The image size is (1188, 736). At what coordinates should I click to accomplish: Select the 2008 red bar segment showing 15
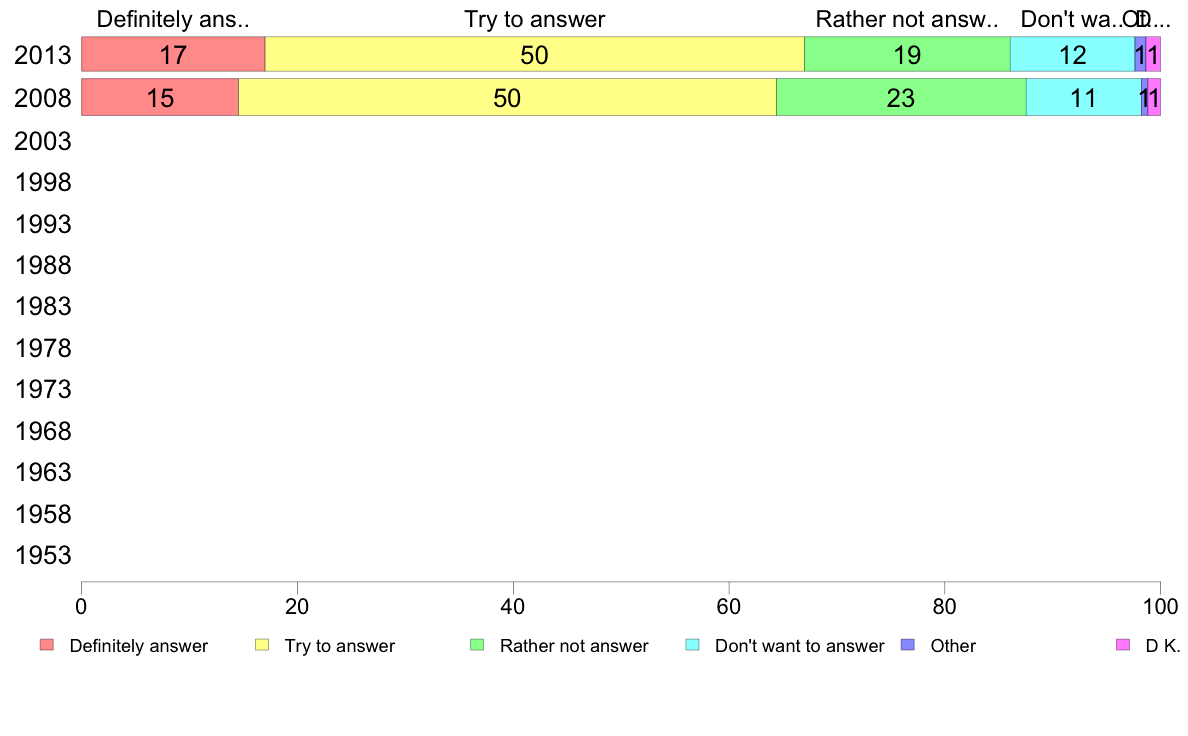[x=160, y=97]
